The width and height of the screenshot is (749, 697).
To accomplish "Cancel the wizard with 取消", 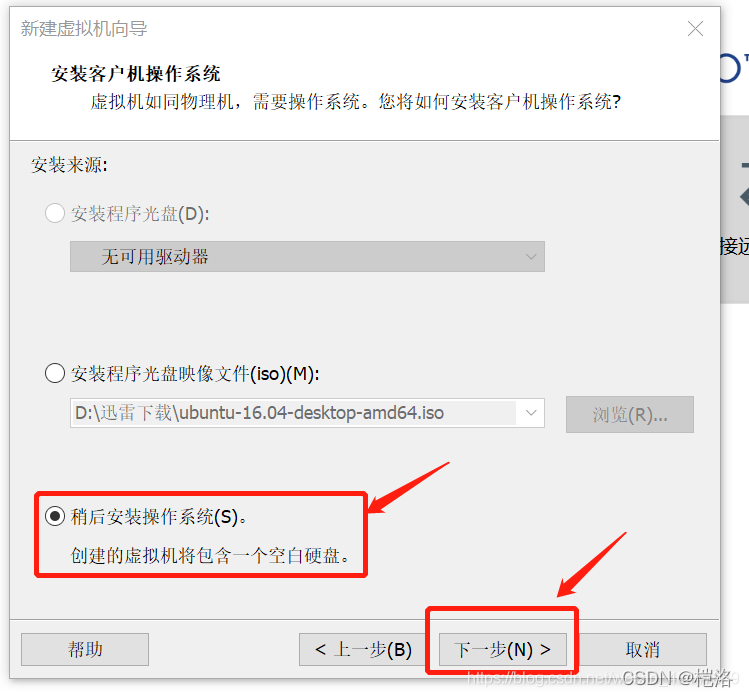I will [642, 649].
